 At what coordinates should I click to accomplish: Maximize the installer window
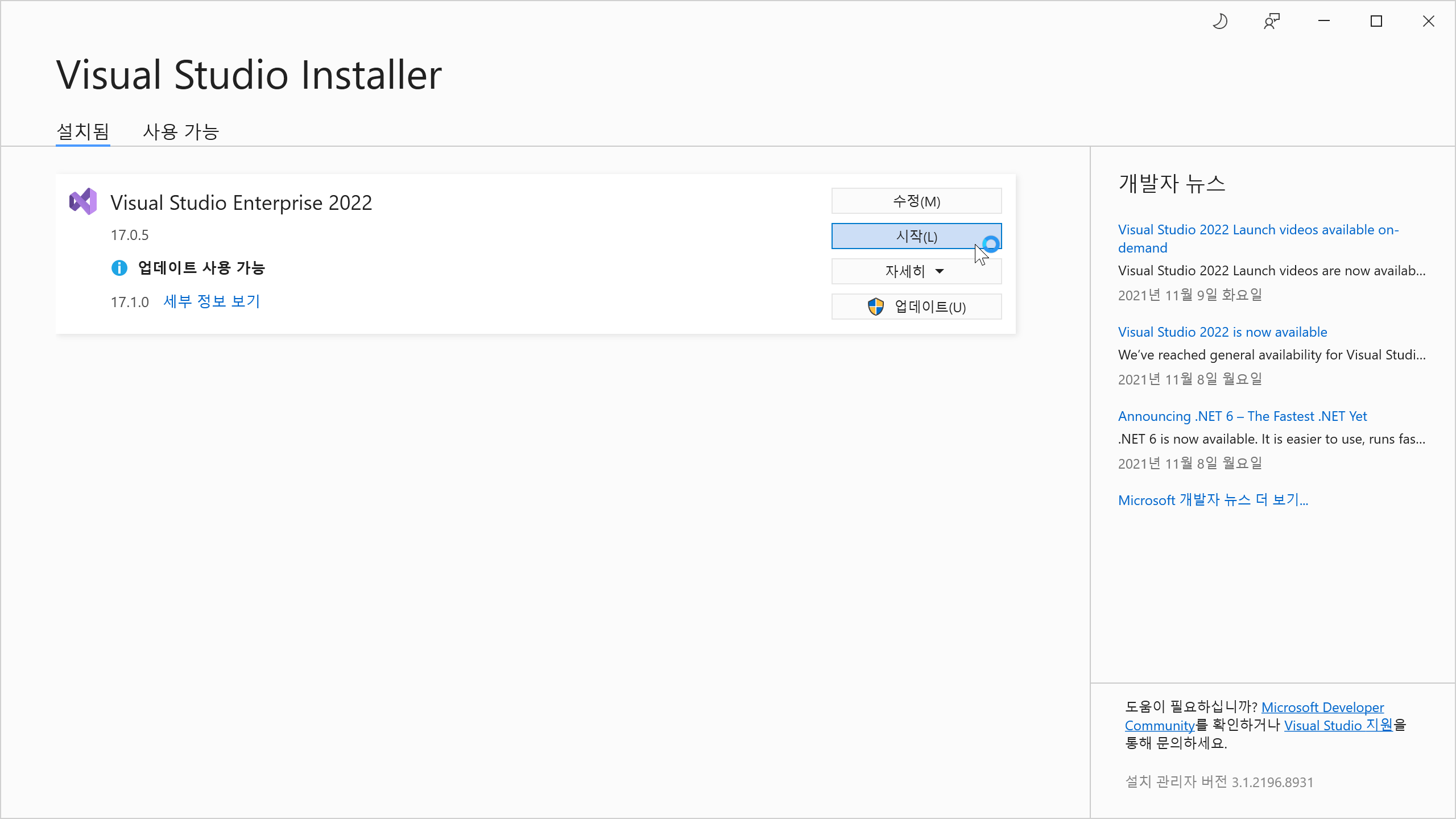coord(1376,22)
